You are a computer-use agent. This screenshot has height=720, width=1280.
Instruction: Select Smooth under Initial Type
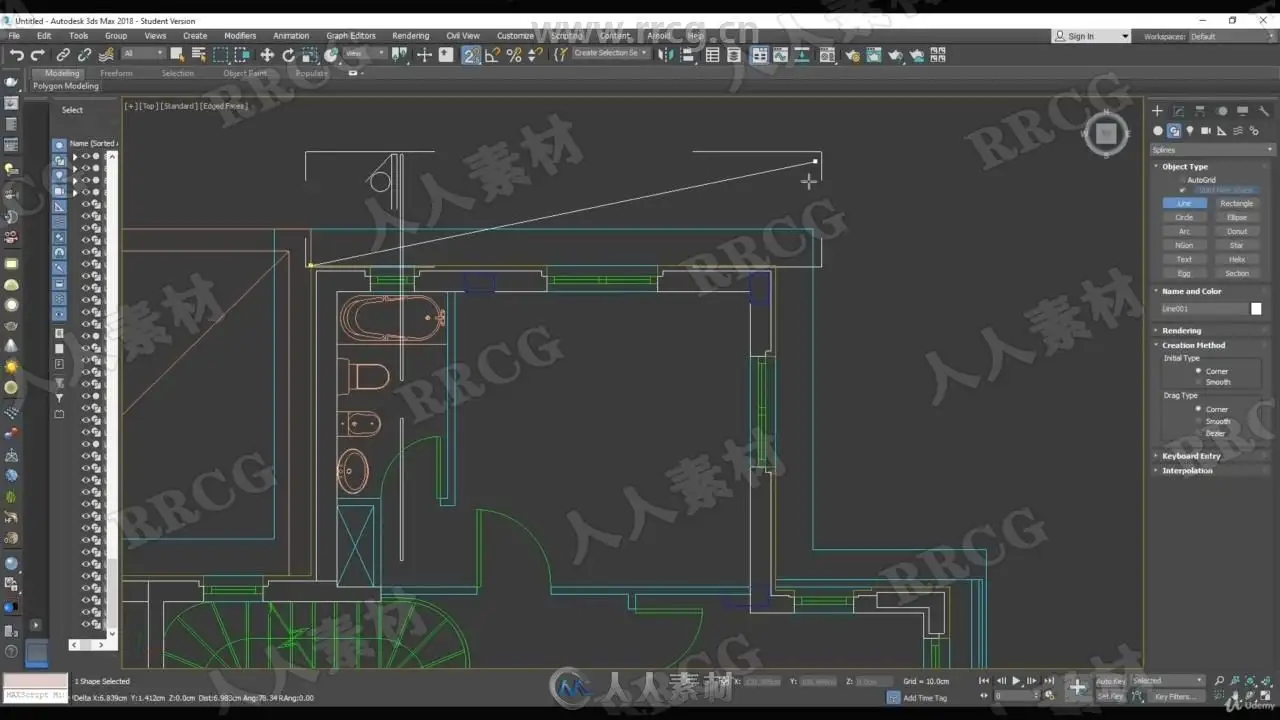click(x=1198, y=382)
